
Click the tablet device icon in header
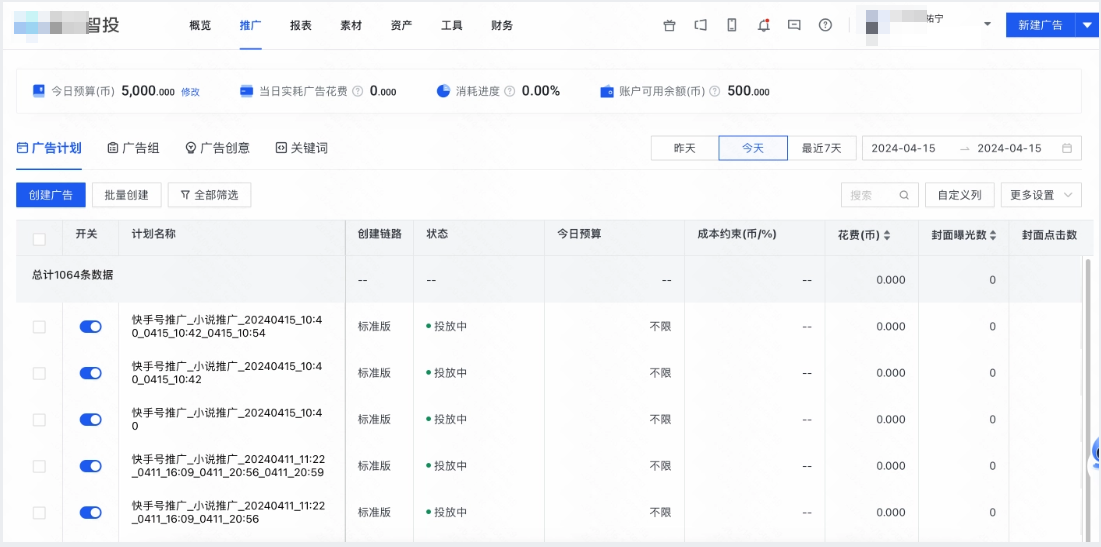(700, 25)
